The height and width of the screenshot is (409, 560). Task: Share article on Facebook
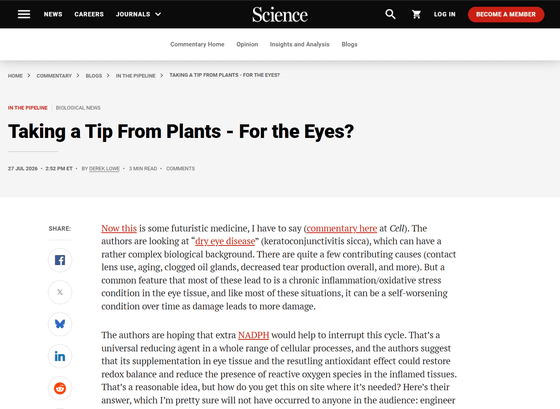[60, 260]
